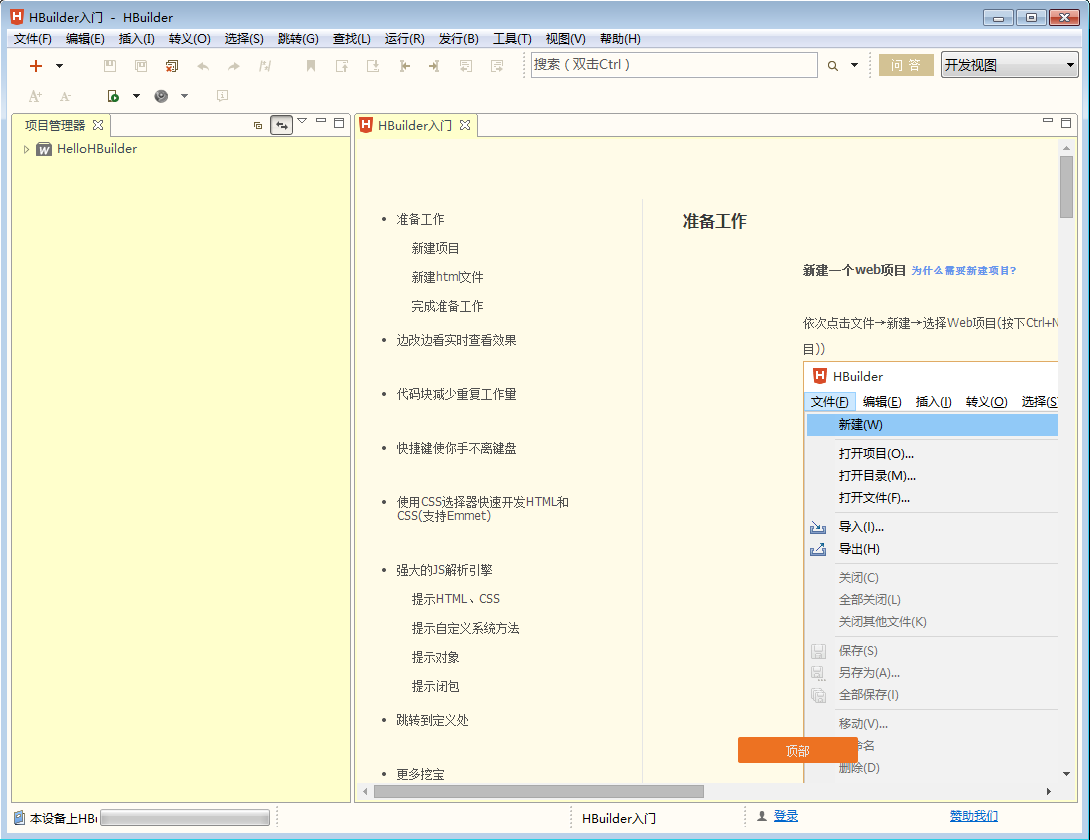Click the back-to-last-edit left arrow icon

(x=405, y=66)
